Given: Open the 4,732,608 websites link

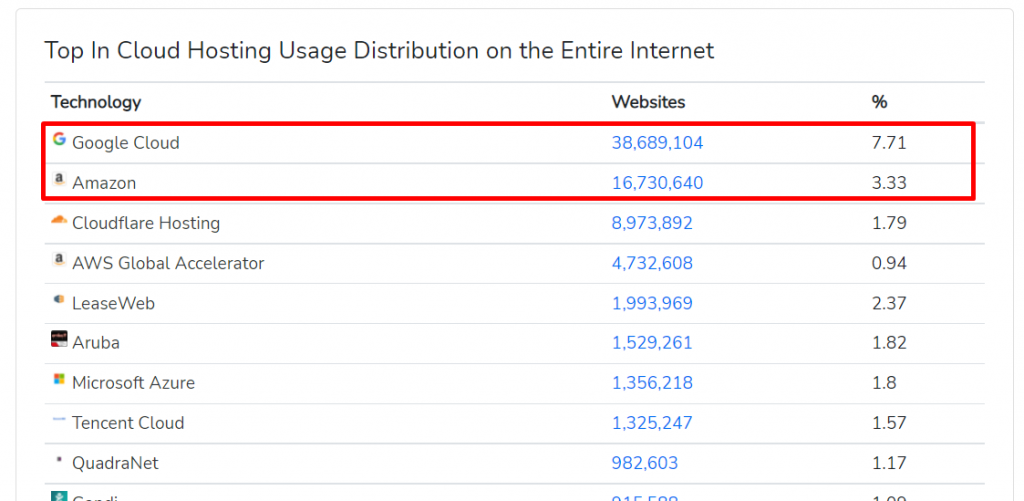Looking at the screenshot, I should coord(652,263).
